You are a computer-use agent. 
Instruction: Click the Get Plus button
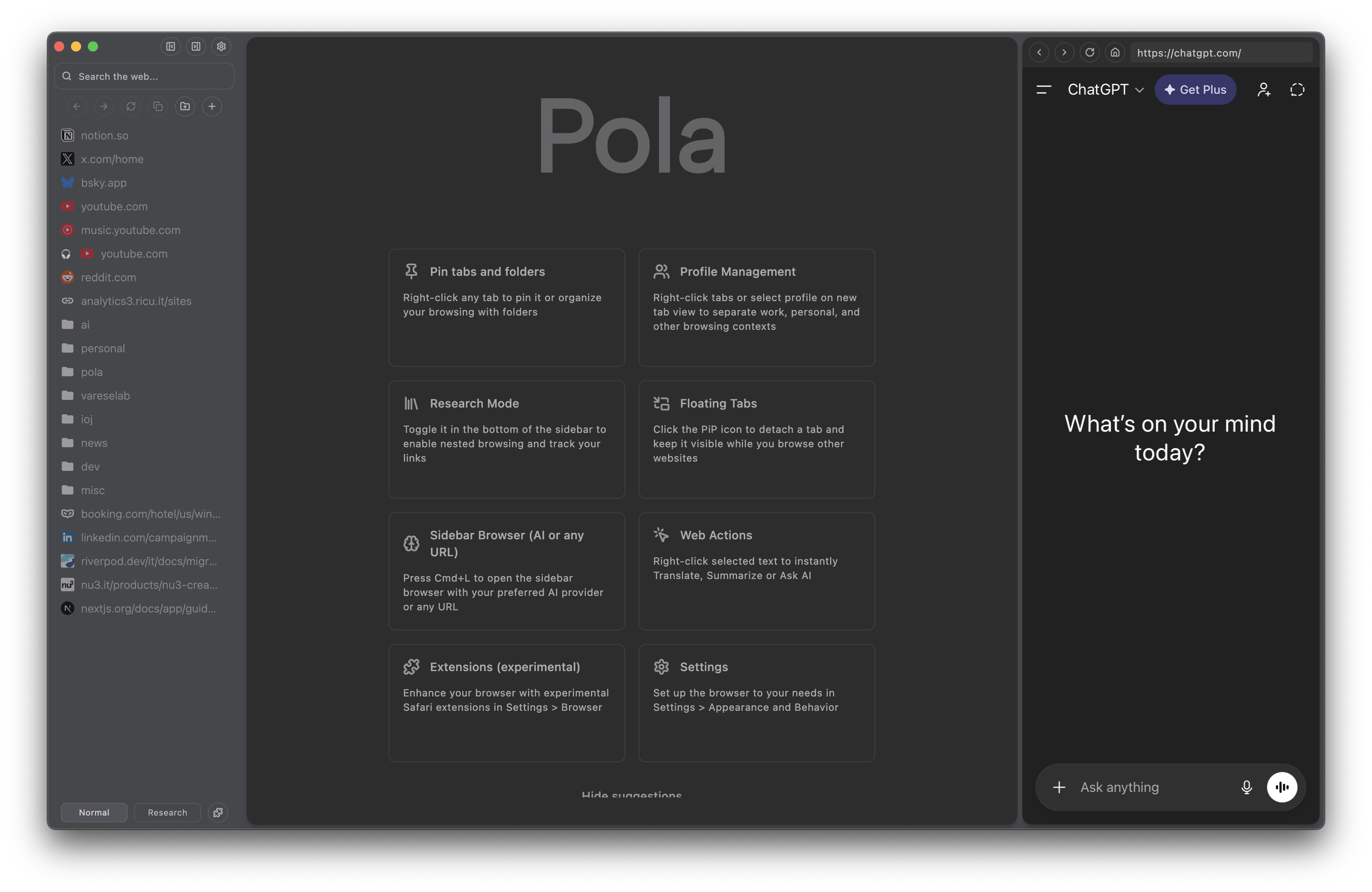coord(1195,89)
